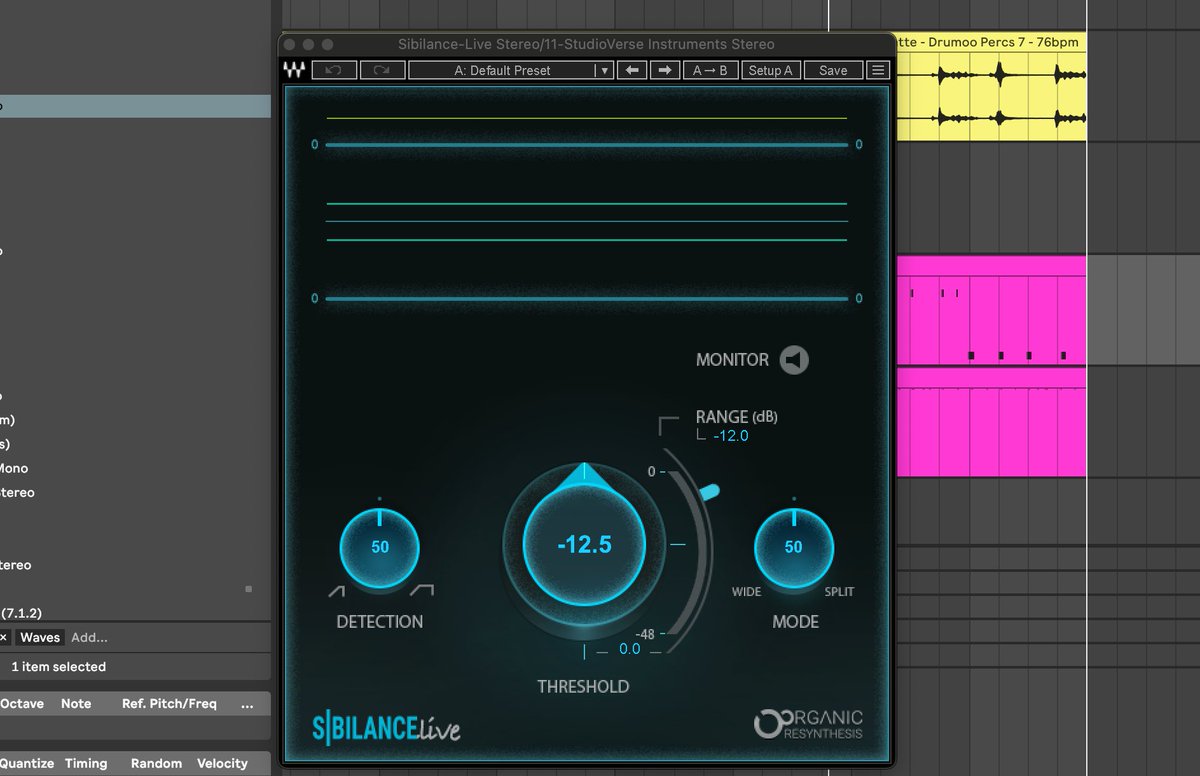Click the hard-slope Detection icon right of knob

point(422,591)
